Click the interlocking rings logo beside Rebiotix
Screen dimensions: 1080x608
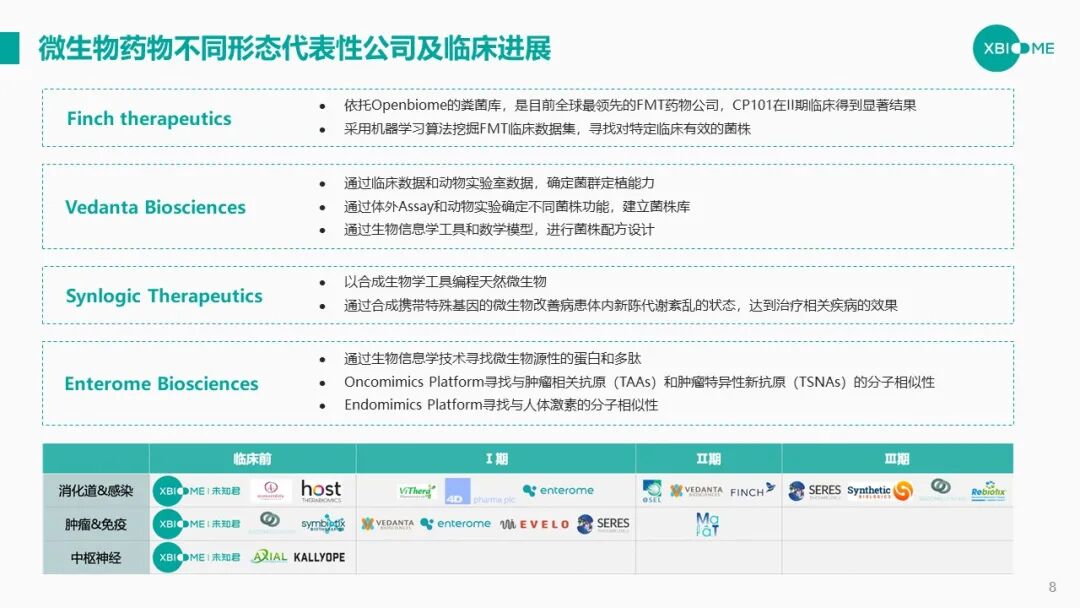941,490
